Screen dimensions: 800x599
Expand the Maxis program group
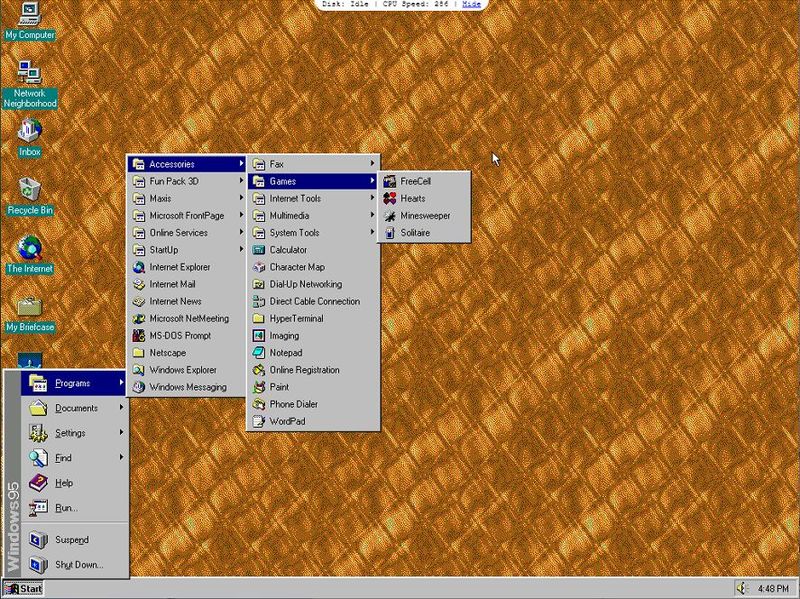(187, 198)
